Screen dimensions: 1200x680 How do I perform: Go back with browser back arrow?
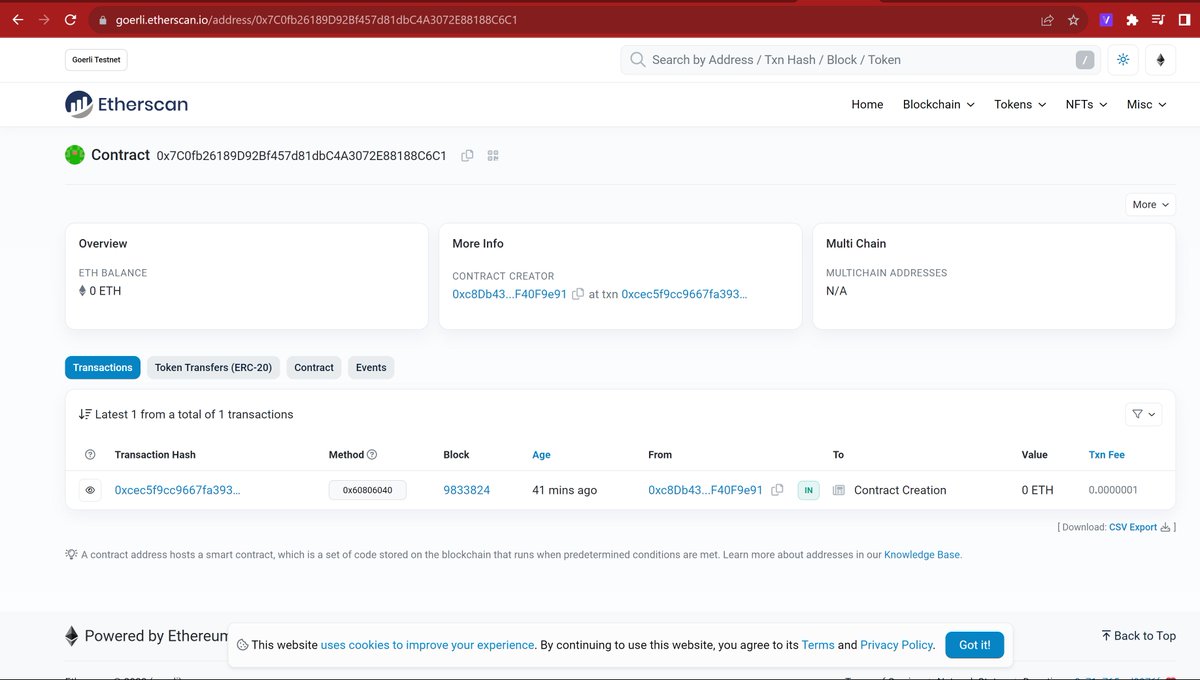click(17, 19)
